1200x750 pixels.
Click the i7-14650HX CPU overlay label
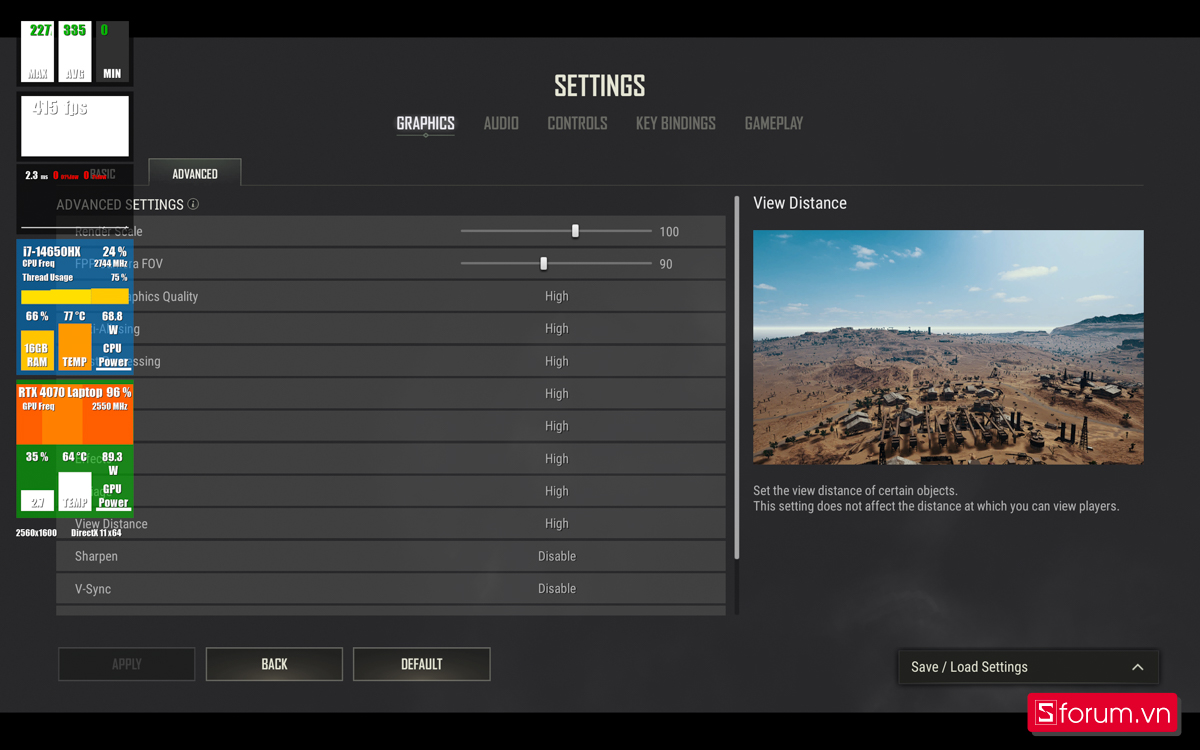pyautogui.click(x=52, y=252)
